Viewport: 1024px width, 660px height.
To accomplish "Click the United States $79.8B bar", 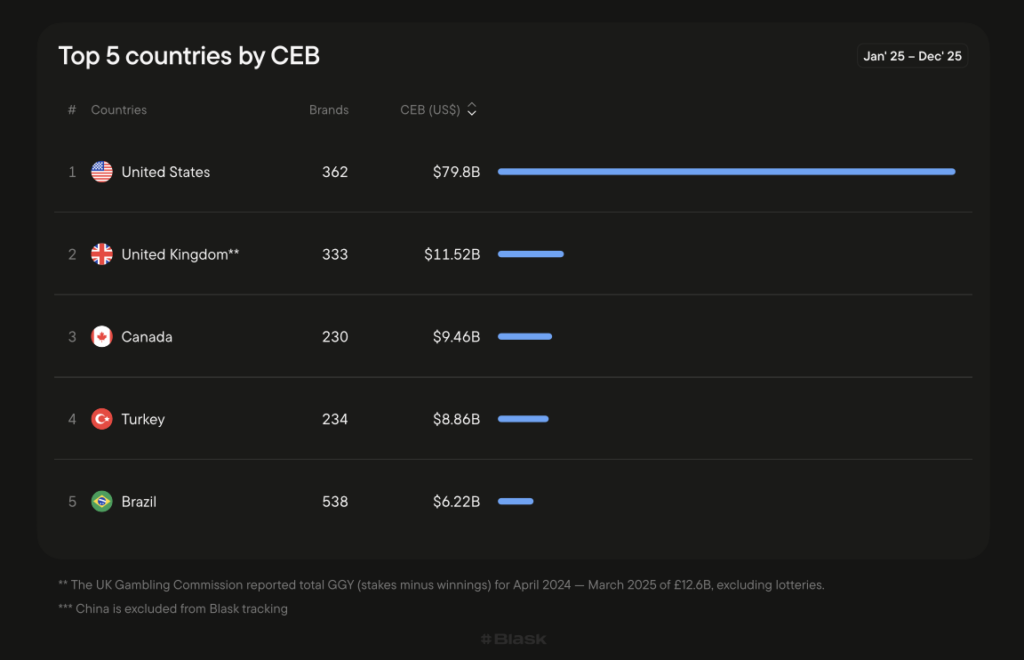I will pyautogui.click(x=726, y=172).
